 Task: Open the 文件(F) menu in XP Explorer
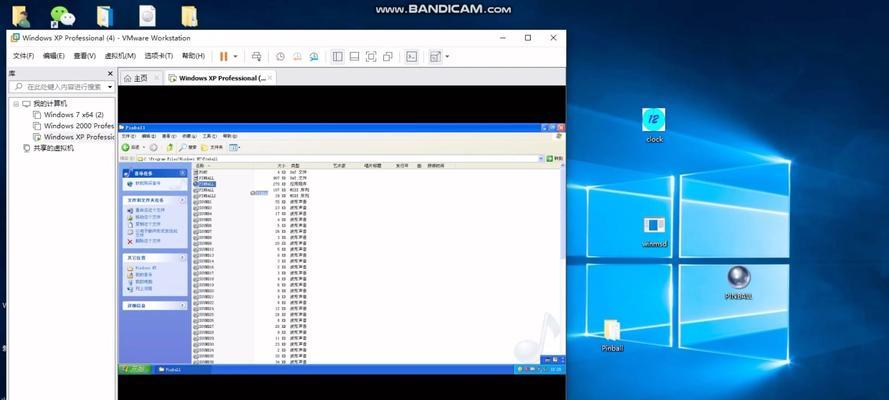tap(129, 137)
